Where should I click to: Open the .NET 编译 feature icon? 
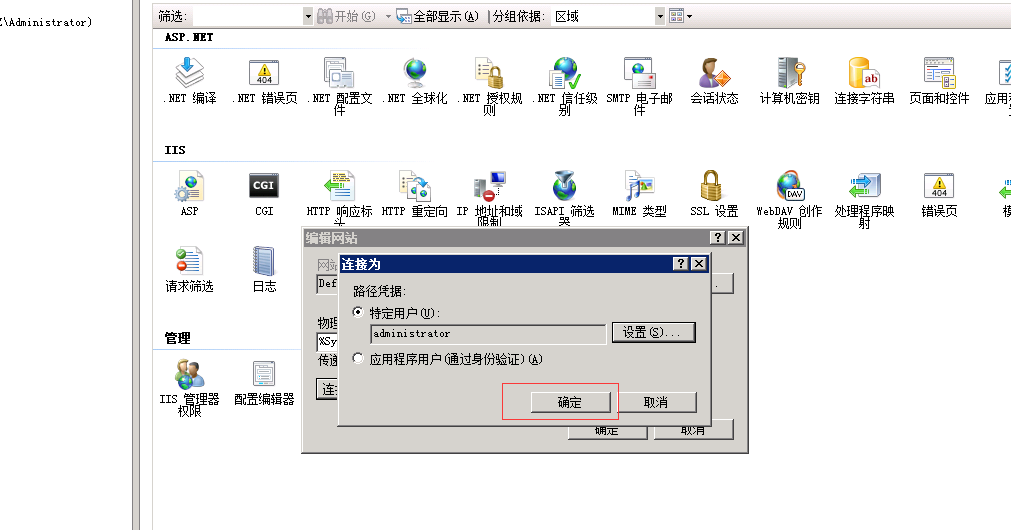click(x=190, y=72)
